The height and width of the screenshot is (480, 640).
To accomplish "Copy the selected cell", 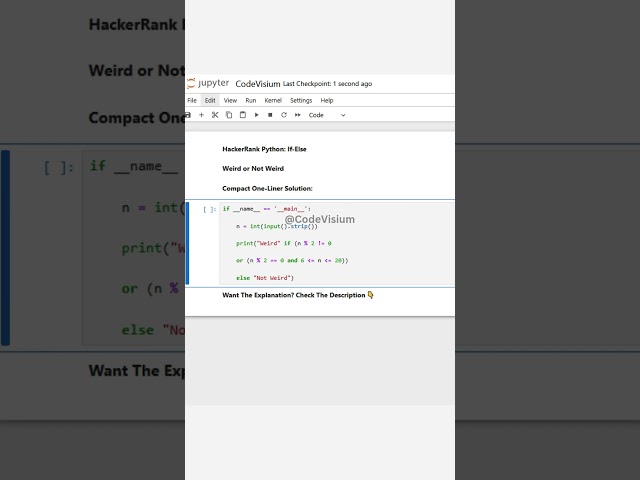I will pyautogui.click(x=229, y=115).
